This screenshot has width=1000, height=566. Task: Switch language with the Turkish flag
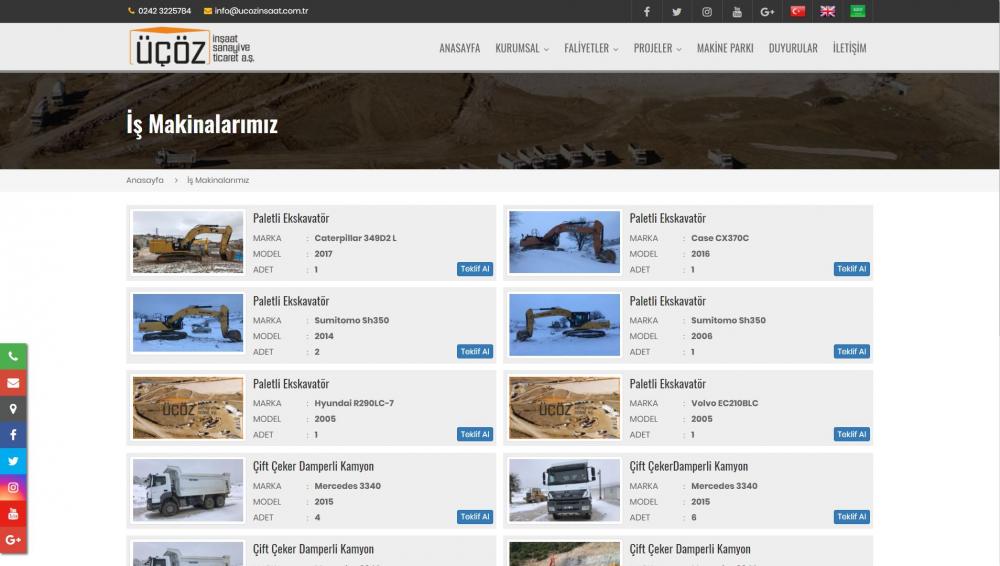[797, 11]
